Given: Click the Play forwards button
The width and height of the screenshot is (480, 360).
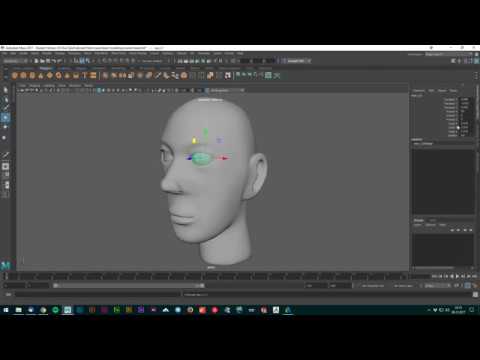Looking at the screenshot, I should pyautogui.click(x=457, y=276).
